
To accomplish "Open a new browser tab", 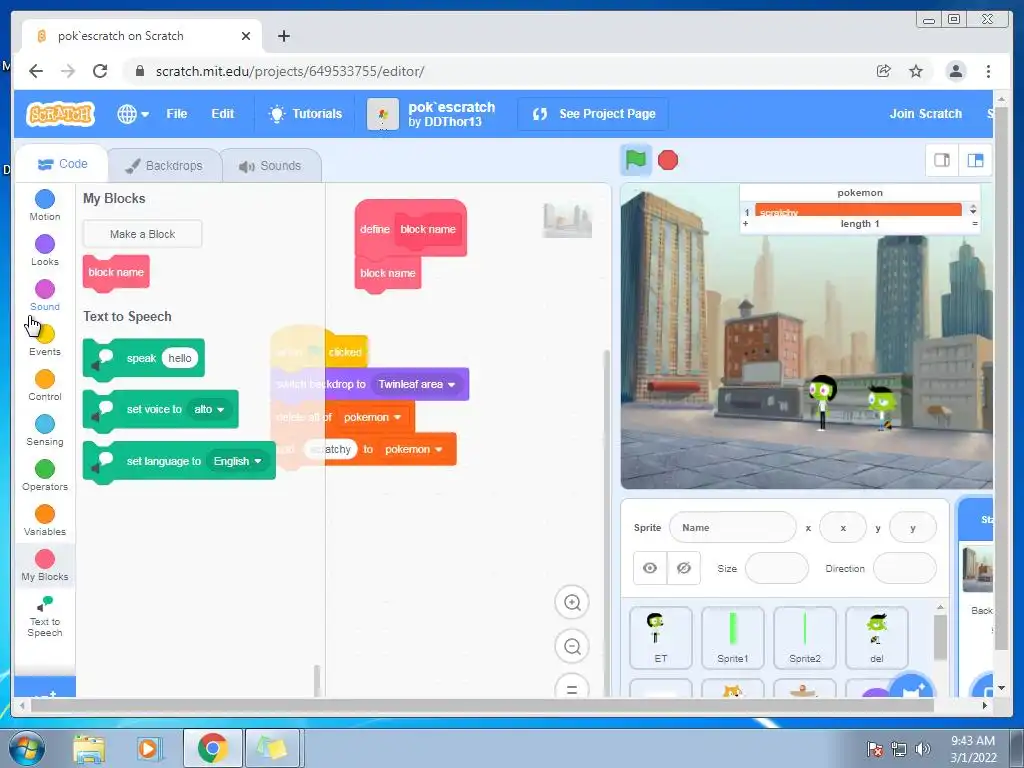I will 283,36.
